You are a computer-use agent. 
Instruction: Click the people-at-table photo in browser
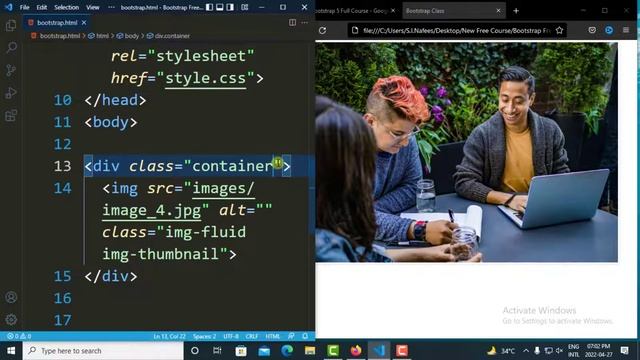click(466, 152)
